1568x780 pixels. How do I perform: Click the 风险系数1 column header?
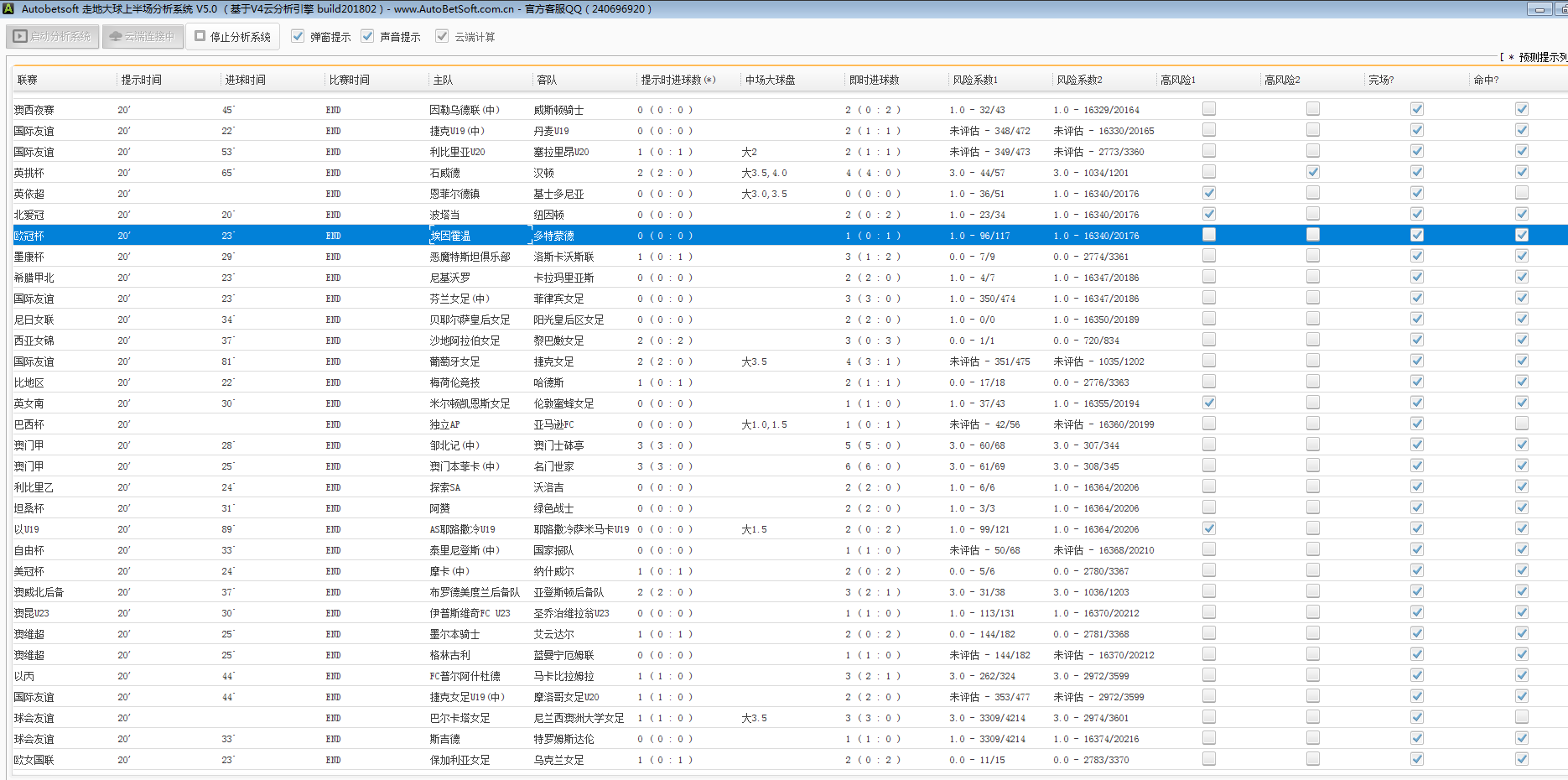975,80
